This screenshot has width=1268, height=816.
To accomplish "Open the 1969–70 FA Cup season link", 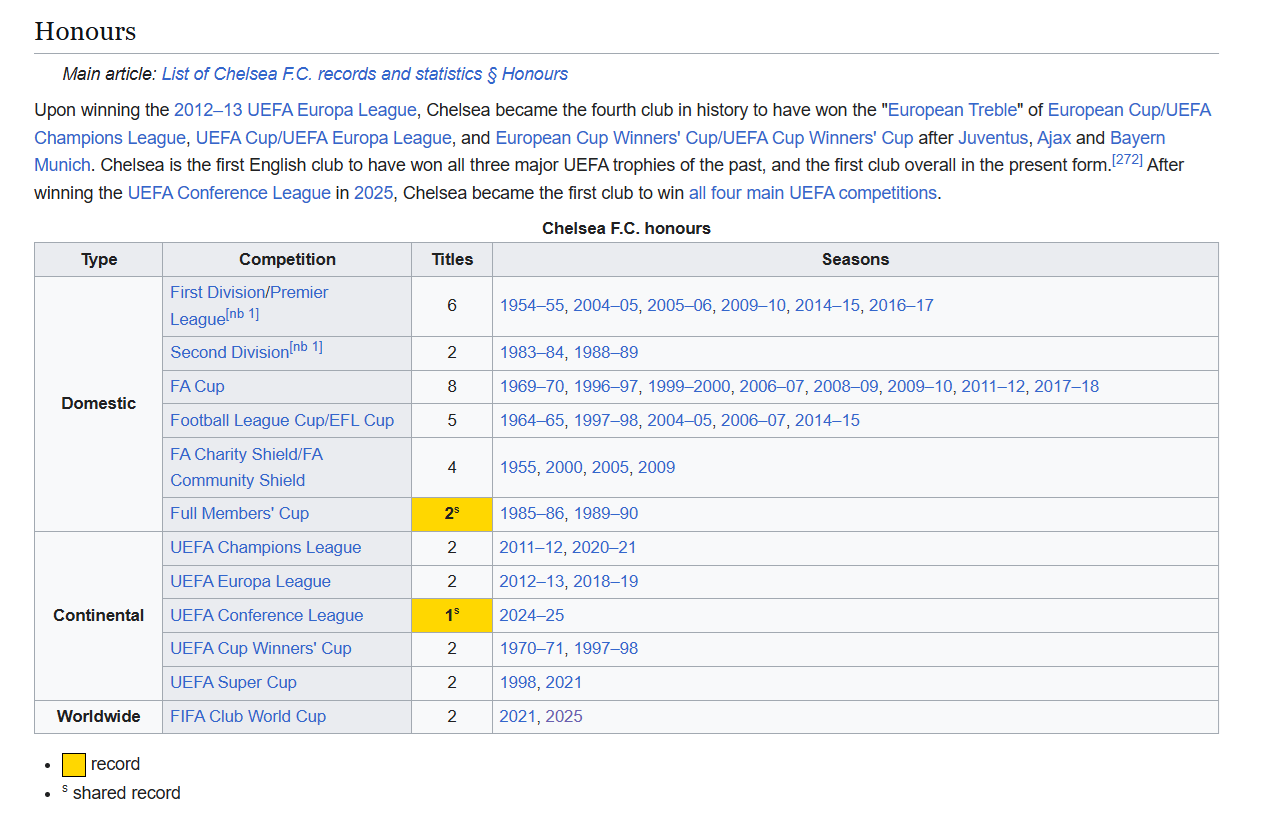I will [x=532, y=387].
